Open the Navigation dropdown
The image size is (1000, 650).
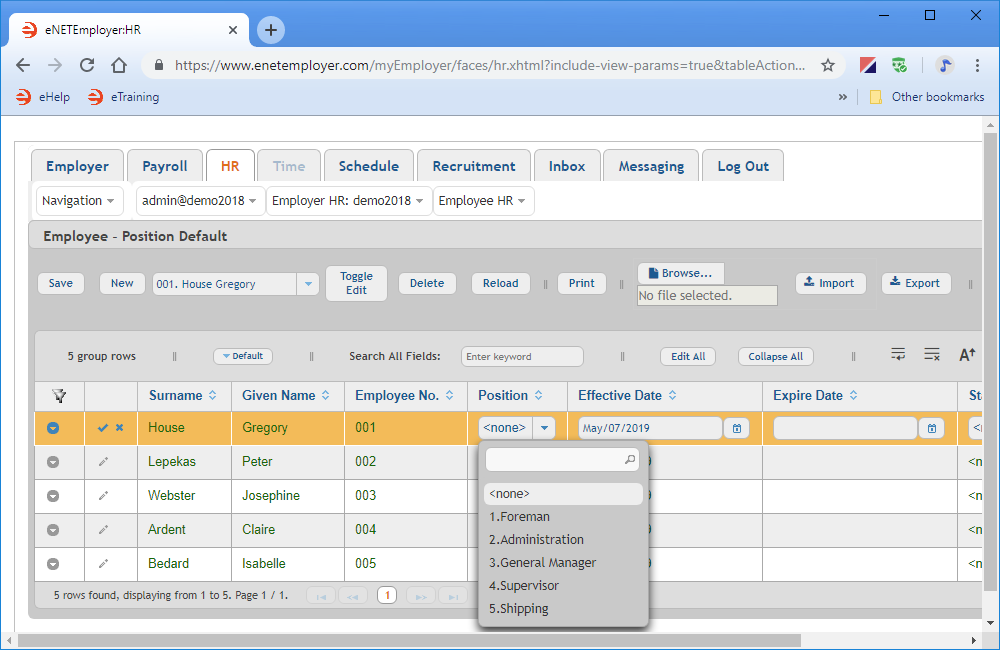[79, 200]
